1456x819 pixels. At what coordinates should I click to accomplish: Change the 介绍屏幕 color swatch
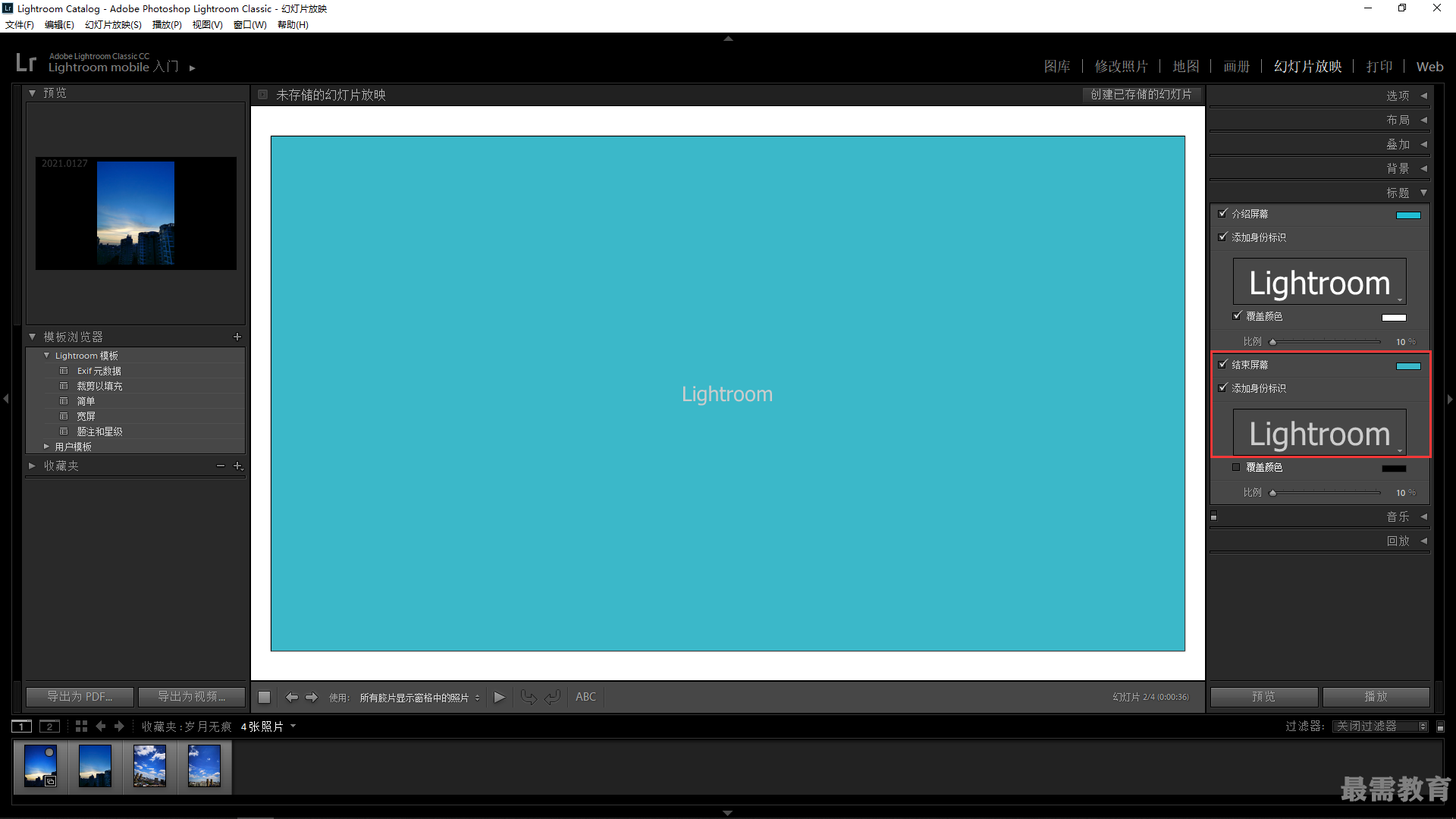[1408, 215]
